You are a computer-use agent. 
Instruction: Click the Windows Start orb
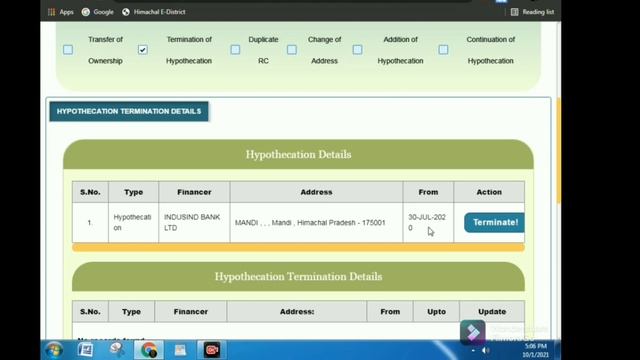[x=54, y=350]
